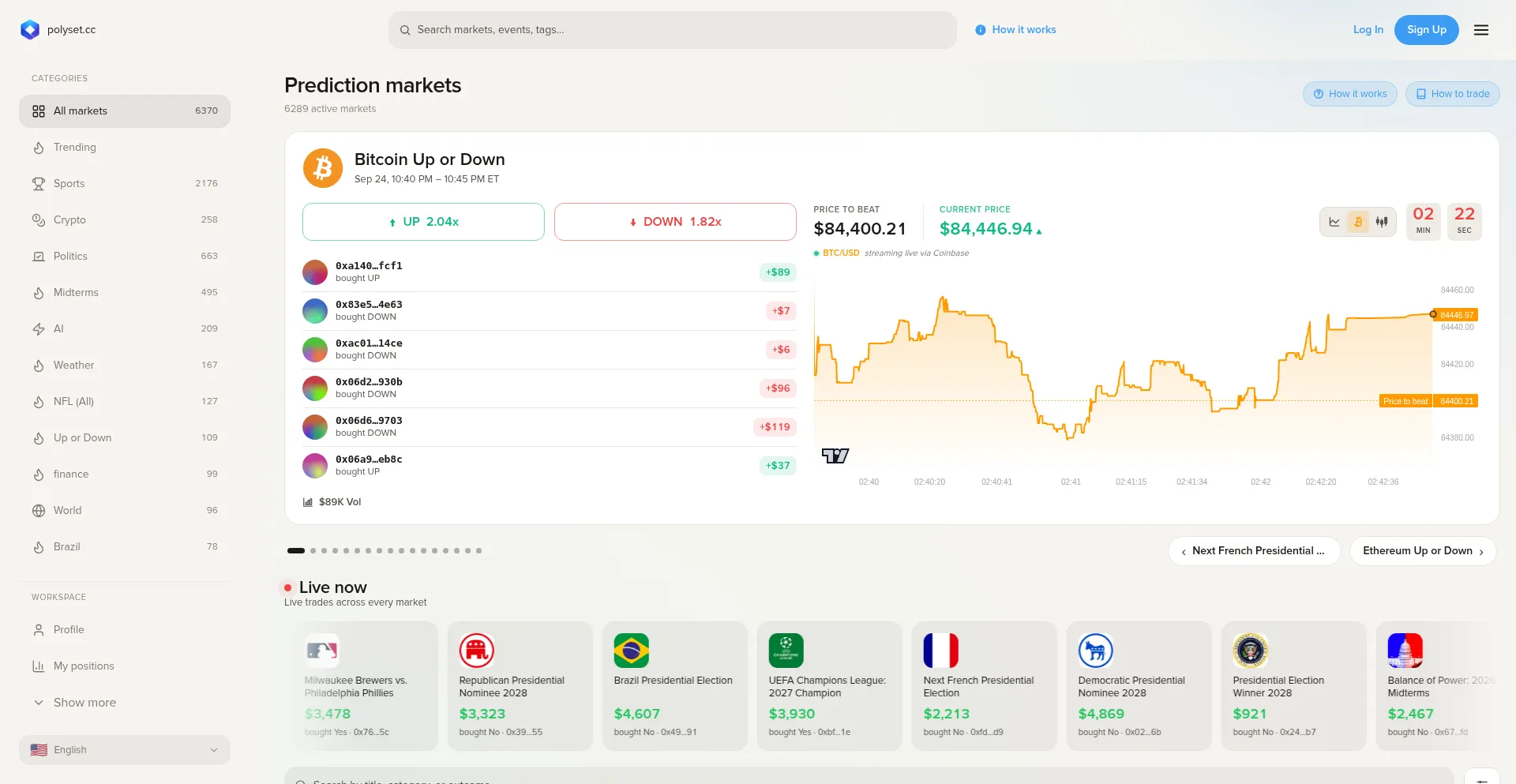The width and height of the screenshot is (1516, 784).
Task: Open the Midterms category
Action: [x=125, y=293]
